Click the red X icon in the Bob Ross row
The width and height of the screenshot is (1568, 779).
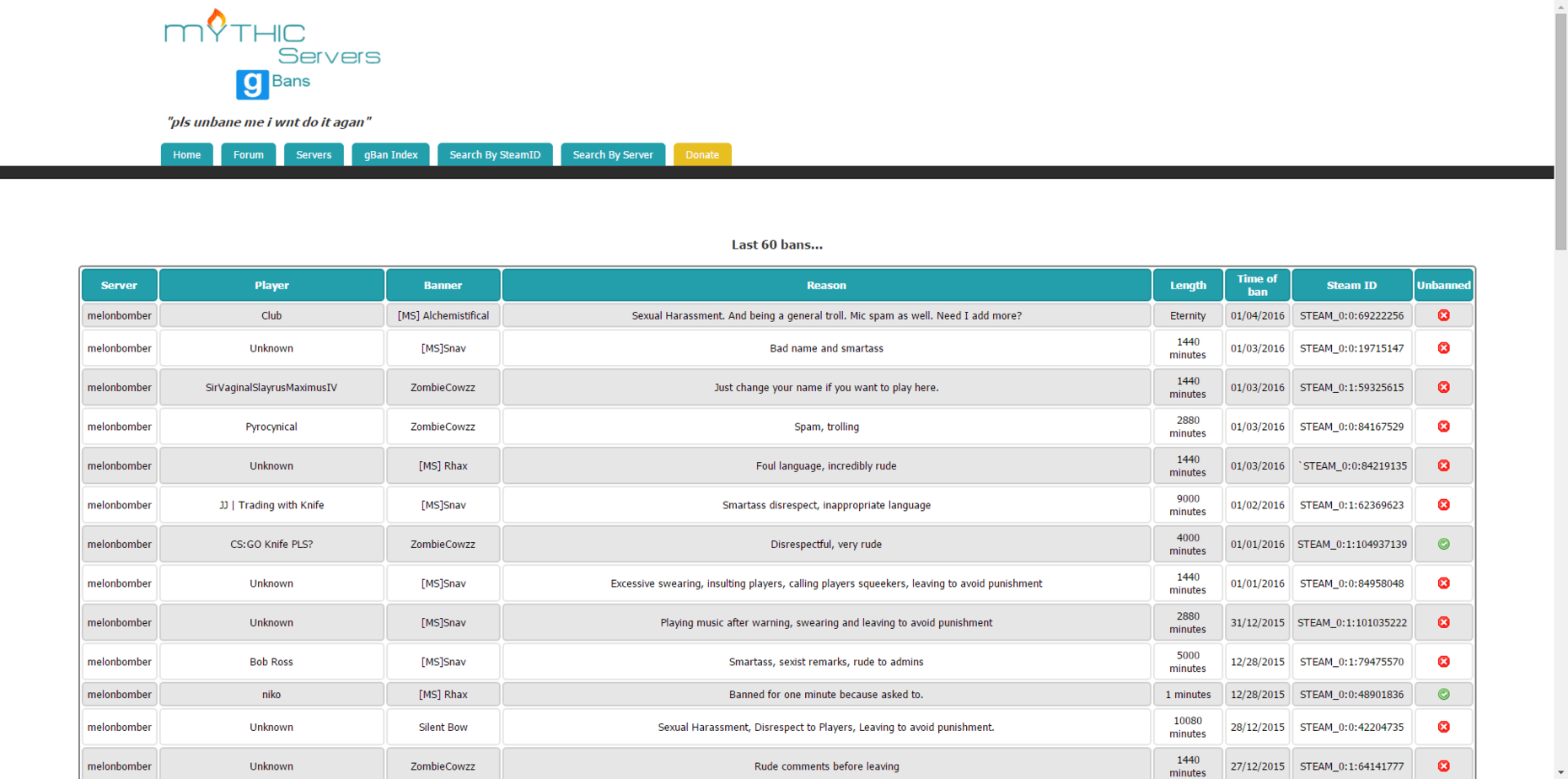(x=1443, y=662)
